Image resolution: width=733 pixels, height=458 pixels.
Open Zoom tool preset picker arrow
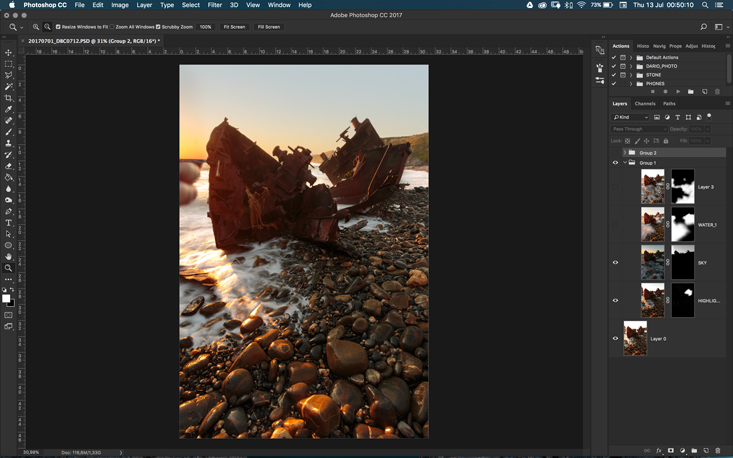coord(22,28)
